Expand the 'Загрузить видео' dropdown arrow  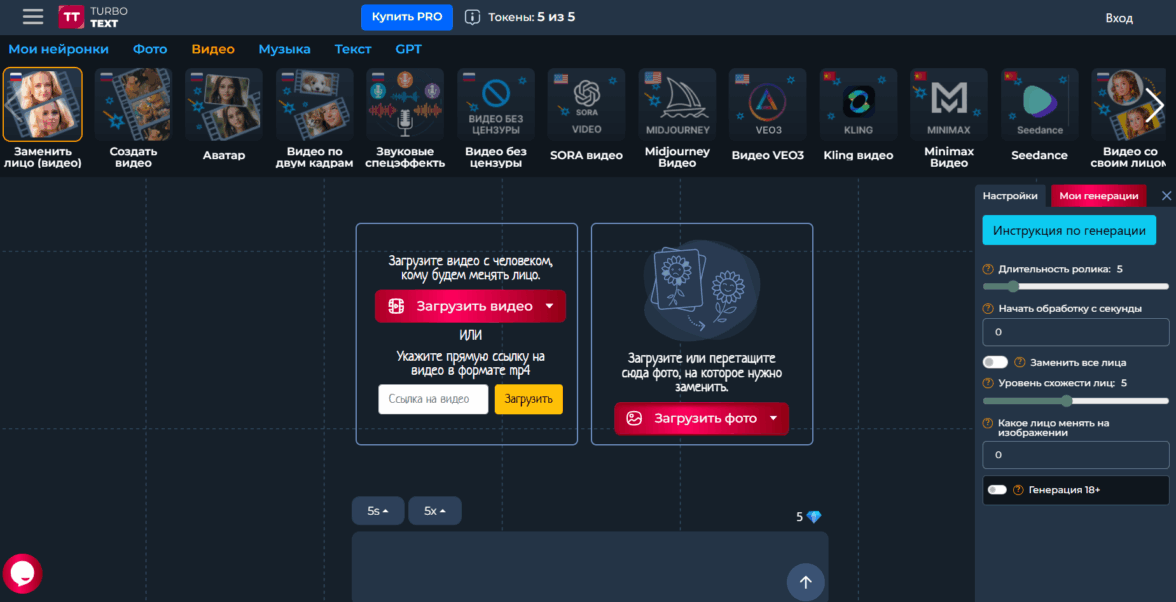point(549,306)
